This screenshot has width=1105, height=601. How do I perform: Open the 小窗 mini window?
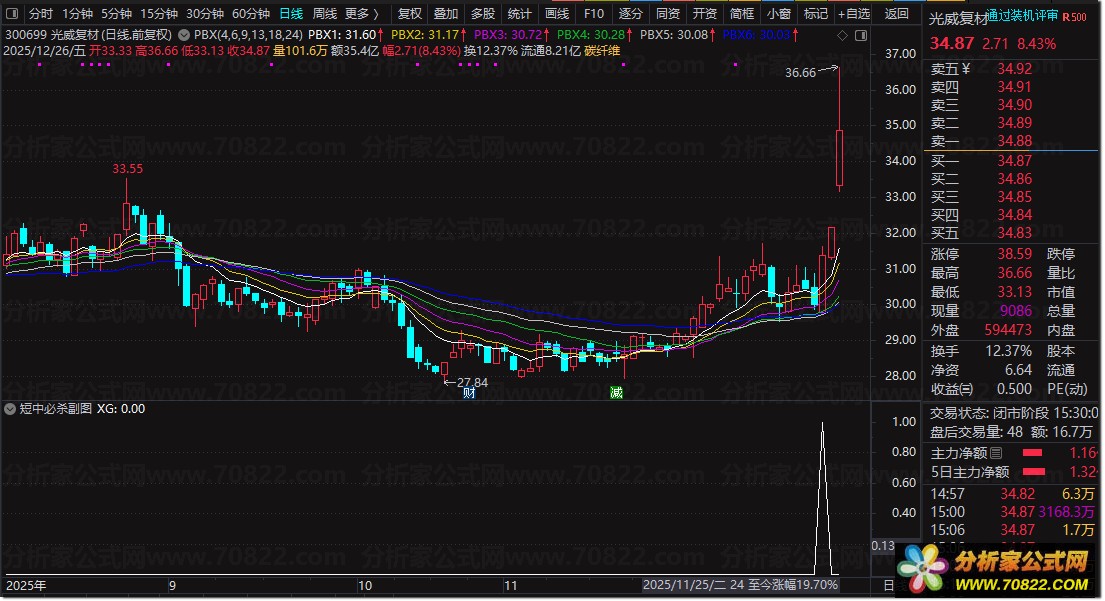click(779, 13)
